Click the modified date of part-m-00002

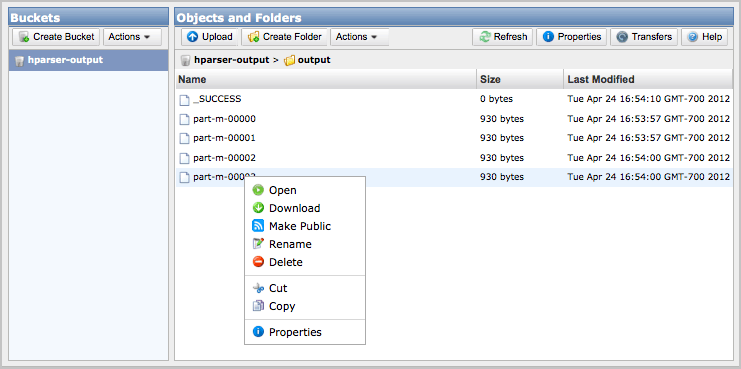[x=648, y=158]
